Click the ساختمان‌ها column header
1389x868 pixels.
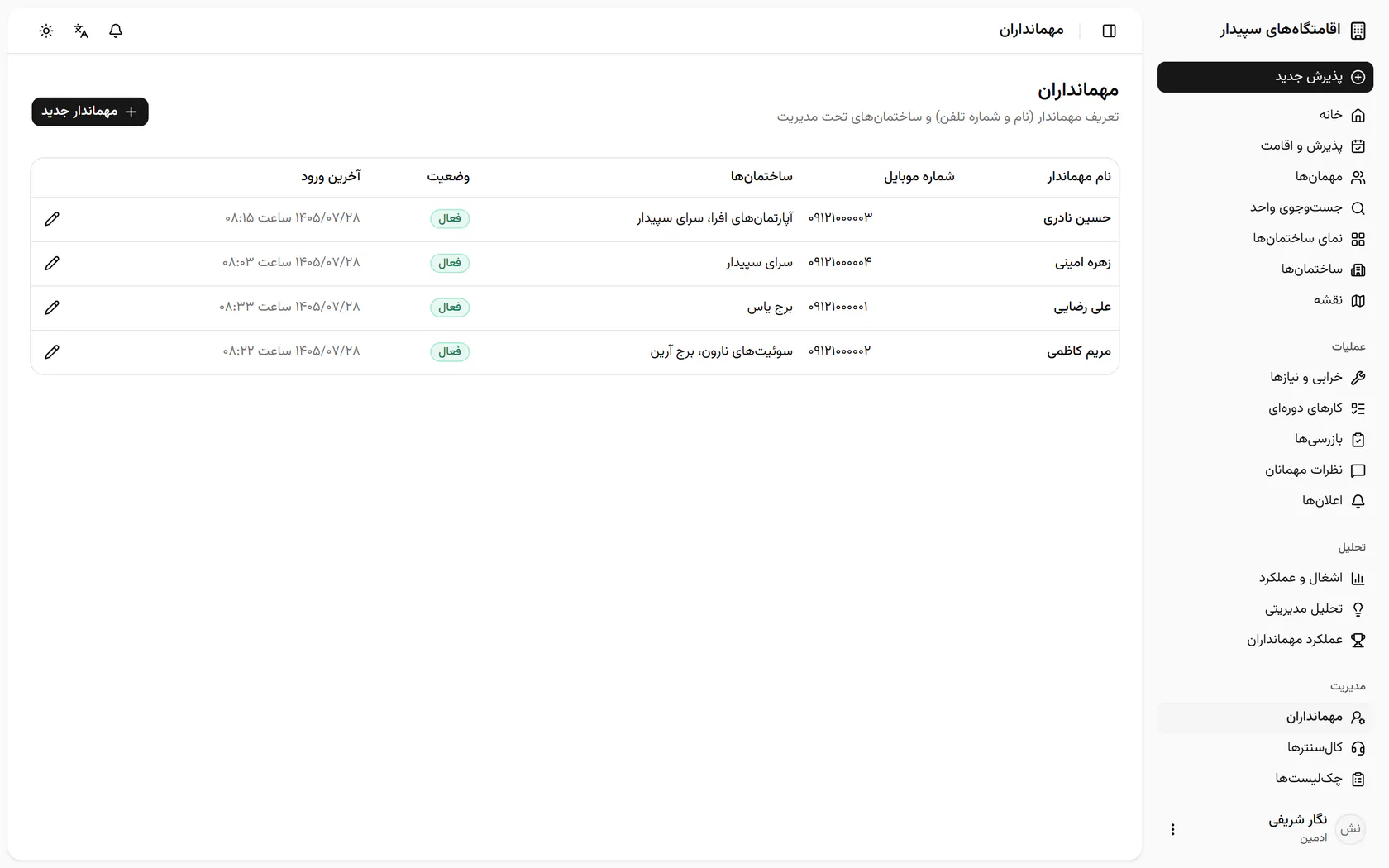[761, 177]
